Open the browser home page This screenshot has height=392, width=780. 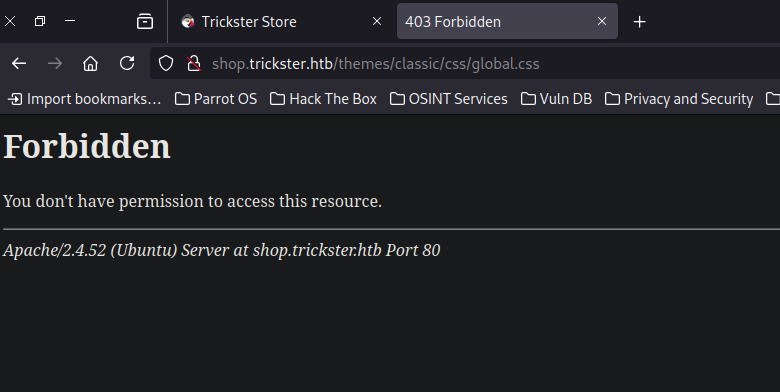[91, 64]
